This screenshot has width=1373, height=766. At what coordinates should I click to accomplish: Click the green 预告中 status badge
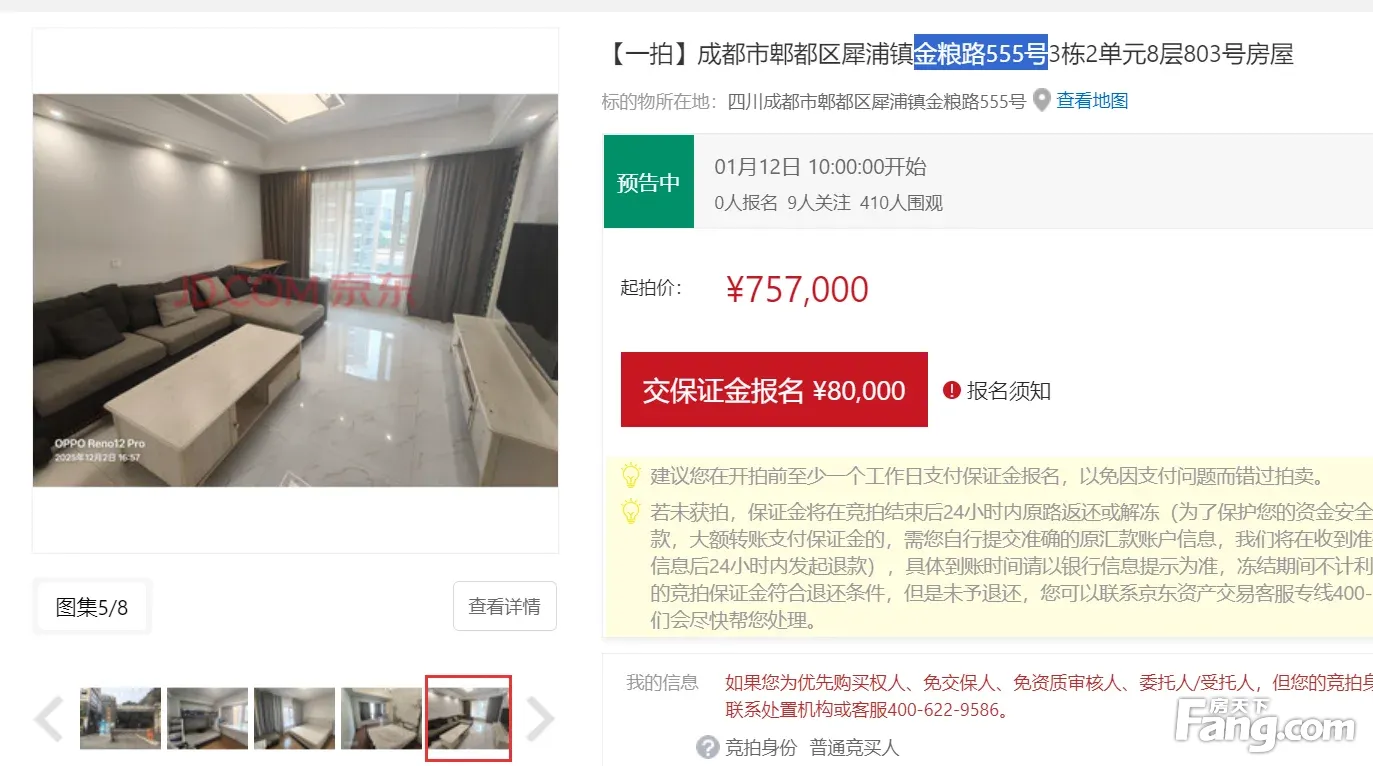coord(648,182)
